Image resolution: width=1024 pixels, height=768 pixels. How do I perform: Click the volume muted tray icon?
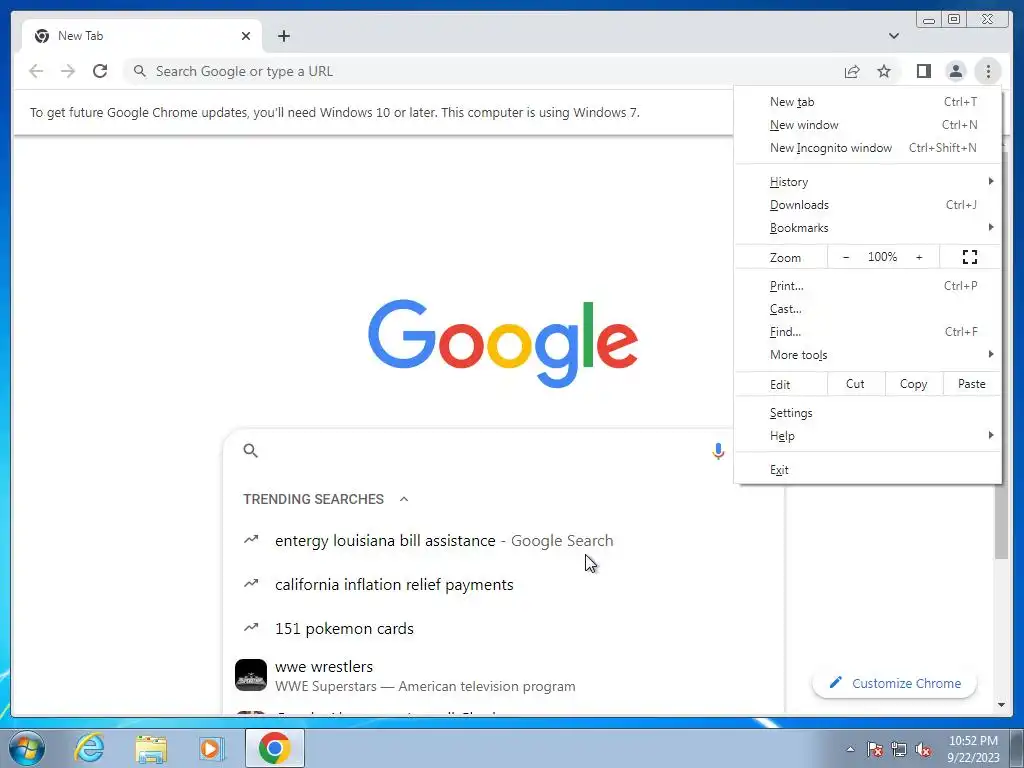923,749
